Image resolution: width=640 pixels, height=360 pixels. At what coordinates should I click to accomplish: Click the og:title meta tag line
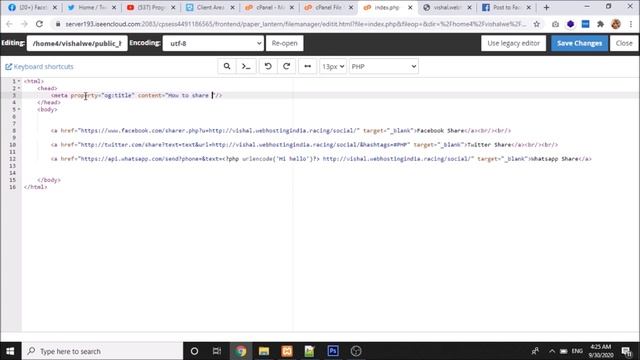(x=137, y=95)
